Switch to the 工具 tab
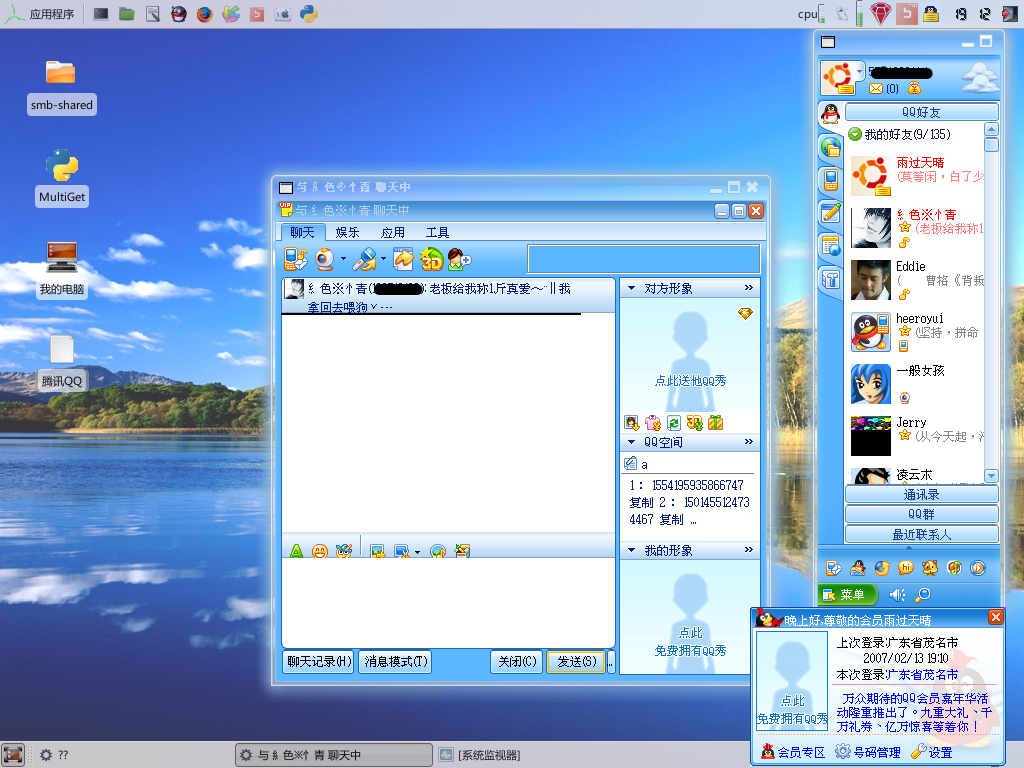The image size is (1024, 768). point(437,232)
